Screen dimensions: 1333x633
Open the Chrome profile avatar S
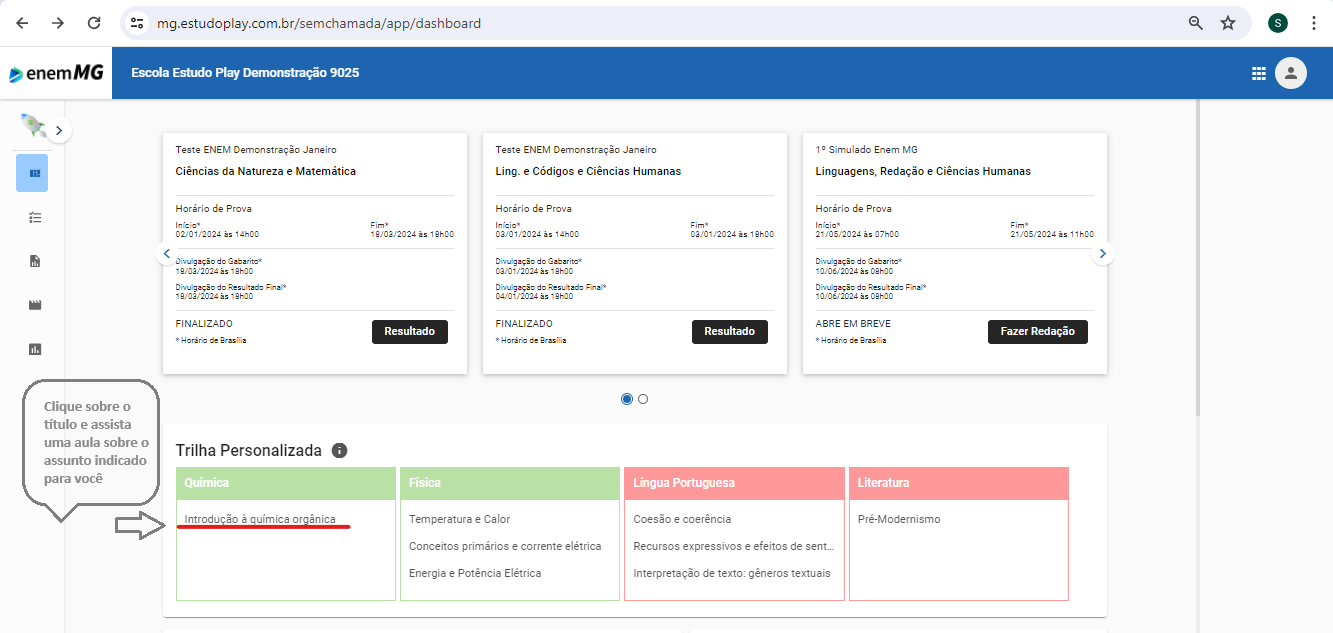1278,23
